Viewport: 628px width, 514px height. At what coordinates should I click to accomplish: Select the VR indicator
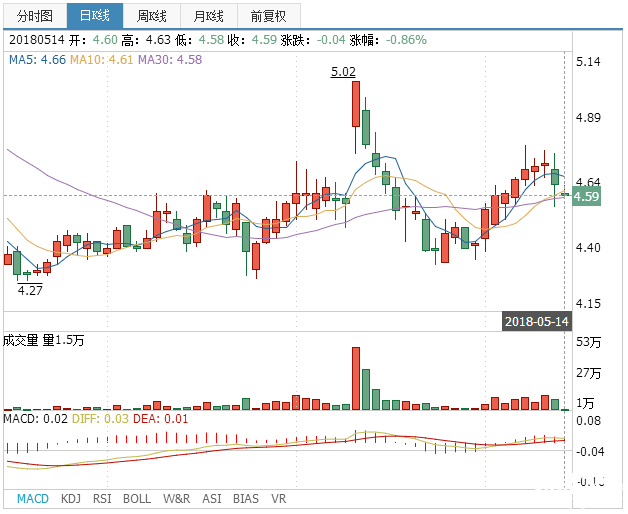tap(279, 499)
